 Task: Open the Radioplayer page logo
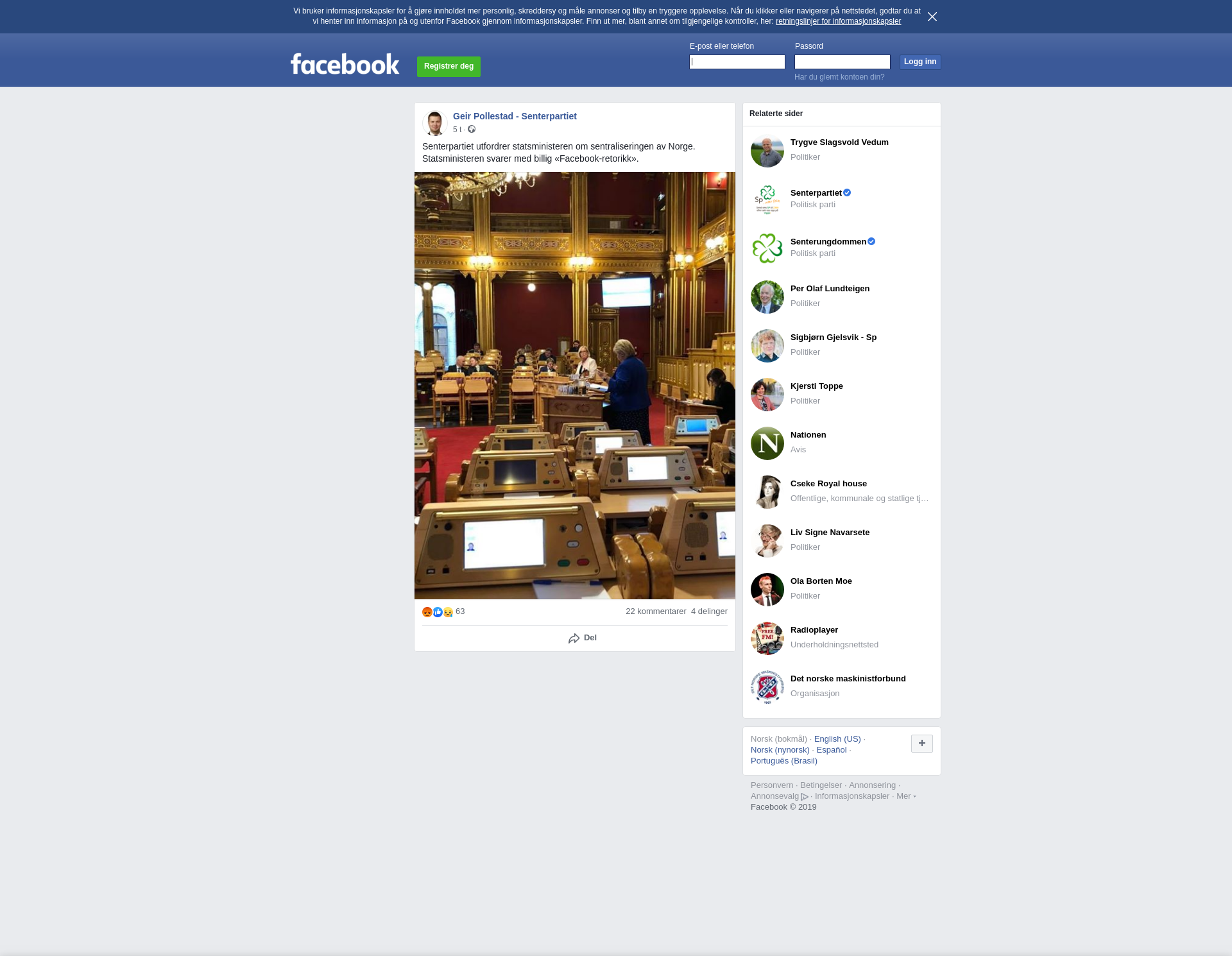coord(767,638)
